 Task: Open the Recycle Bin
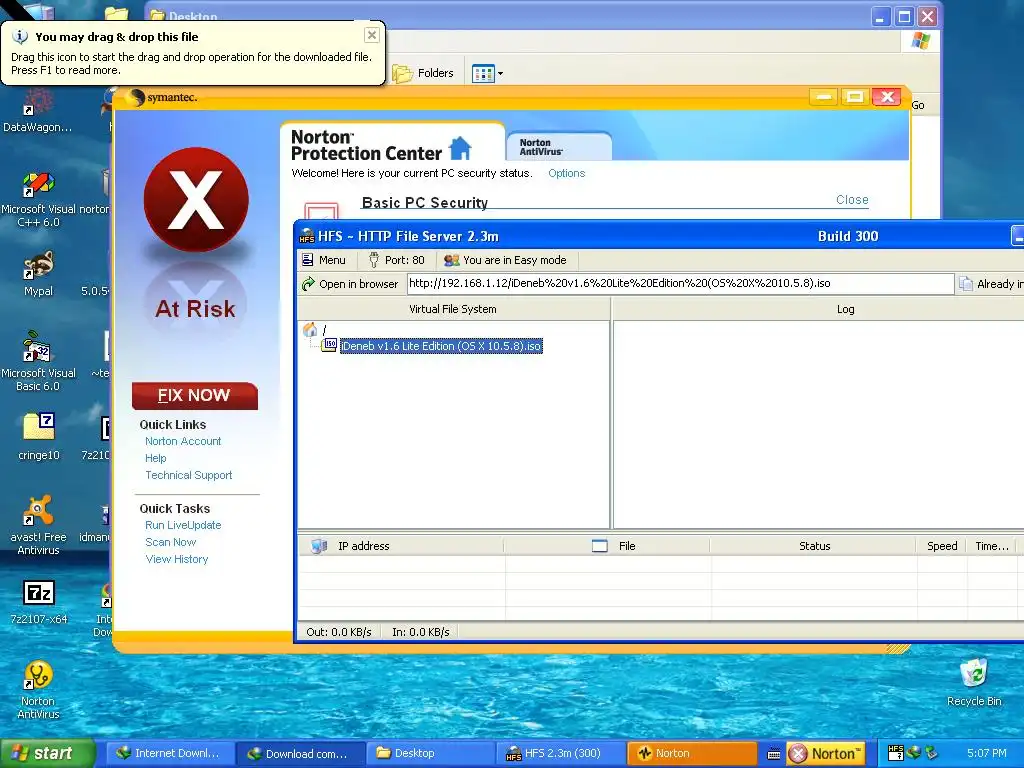[x=974, y=682]
